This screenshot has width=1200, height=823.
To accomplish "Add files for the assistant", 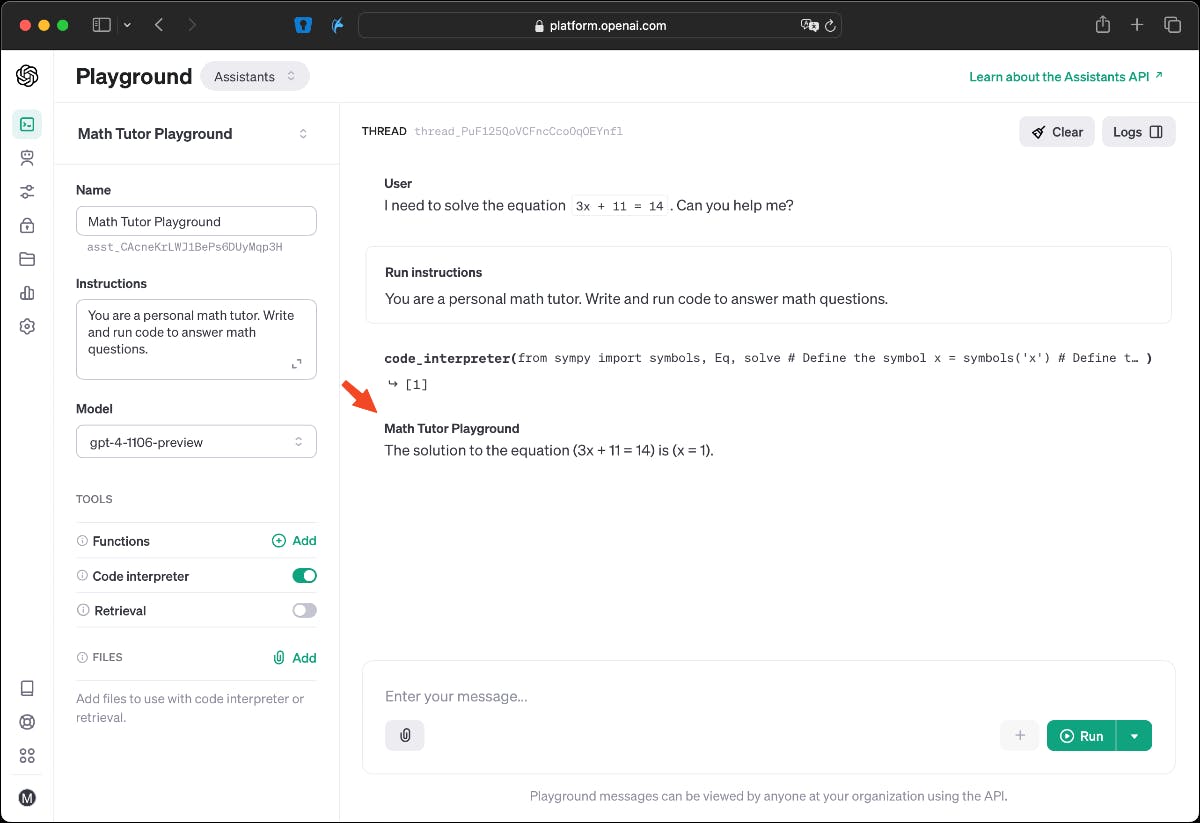I will (294, 658).
